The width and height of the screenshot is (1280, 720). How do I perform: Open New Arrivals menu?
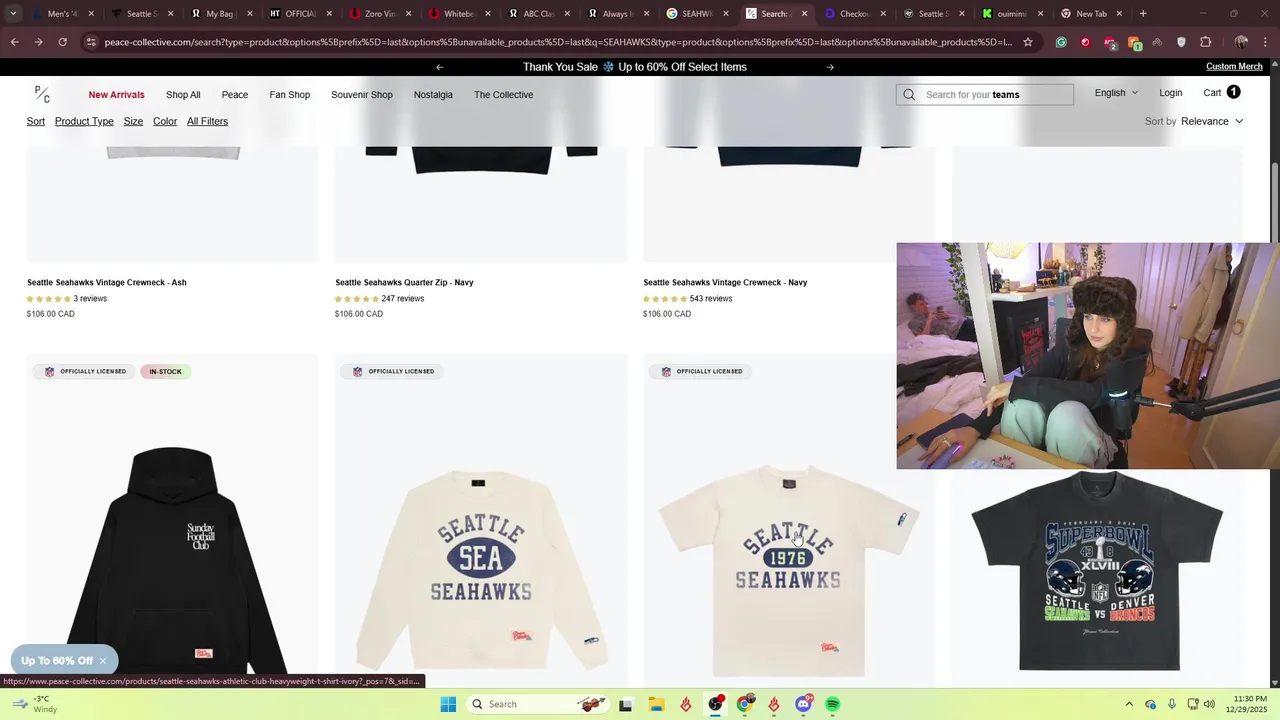coord(116,95)
